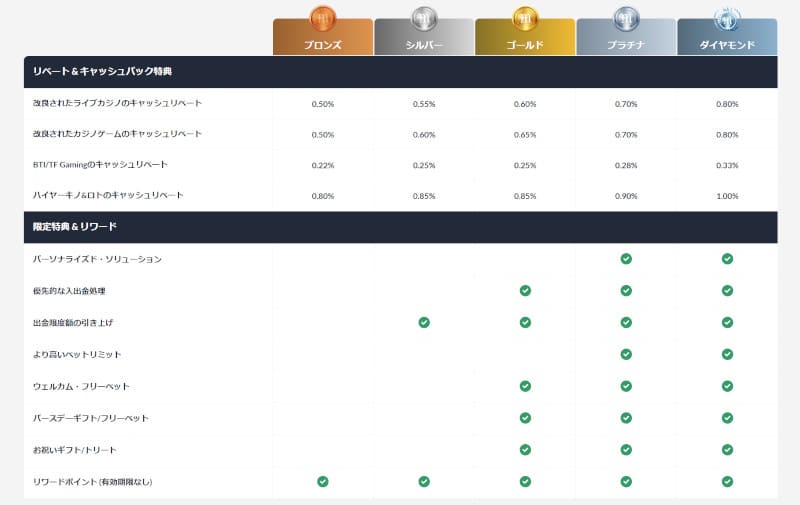Select the シルバー tier tab
800x505 pixels.
tap(424, 44)
